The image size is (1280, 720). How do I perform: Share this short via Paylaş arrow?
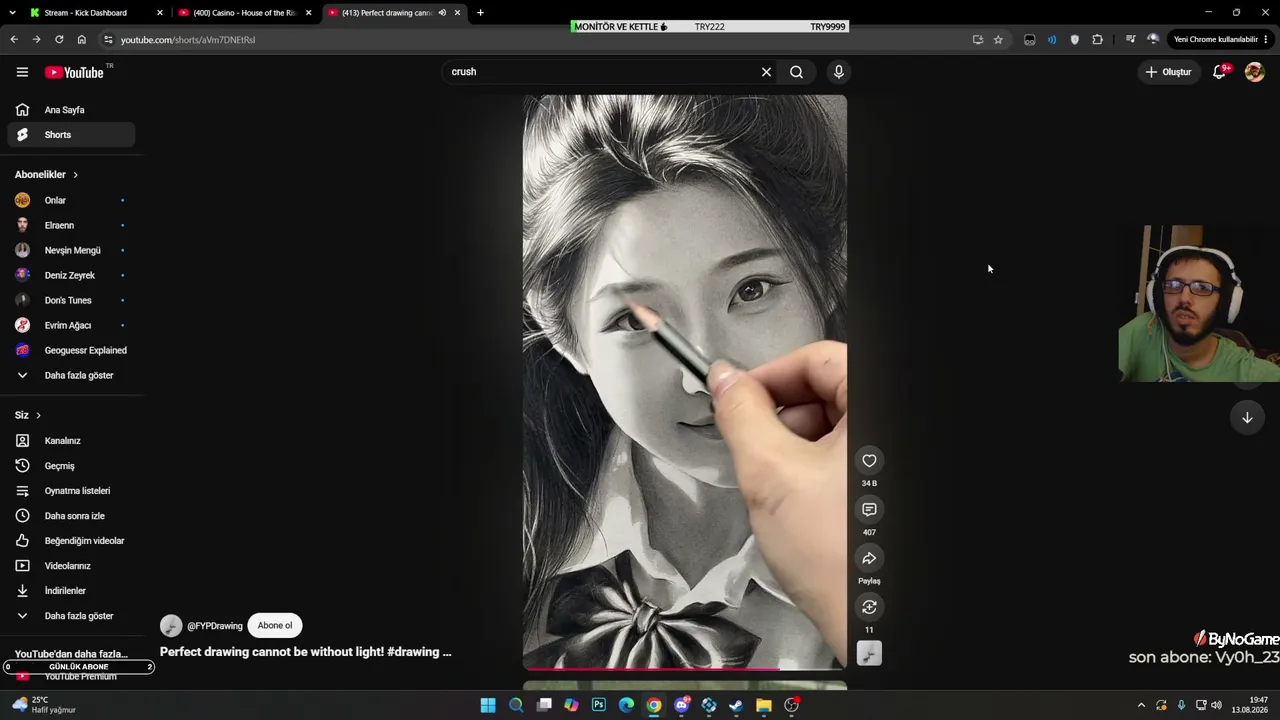coord(869,559)
